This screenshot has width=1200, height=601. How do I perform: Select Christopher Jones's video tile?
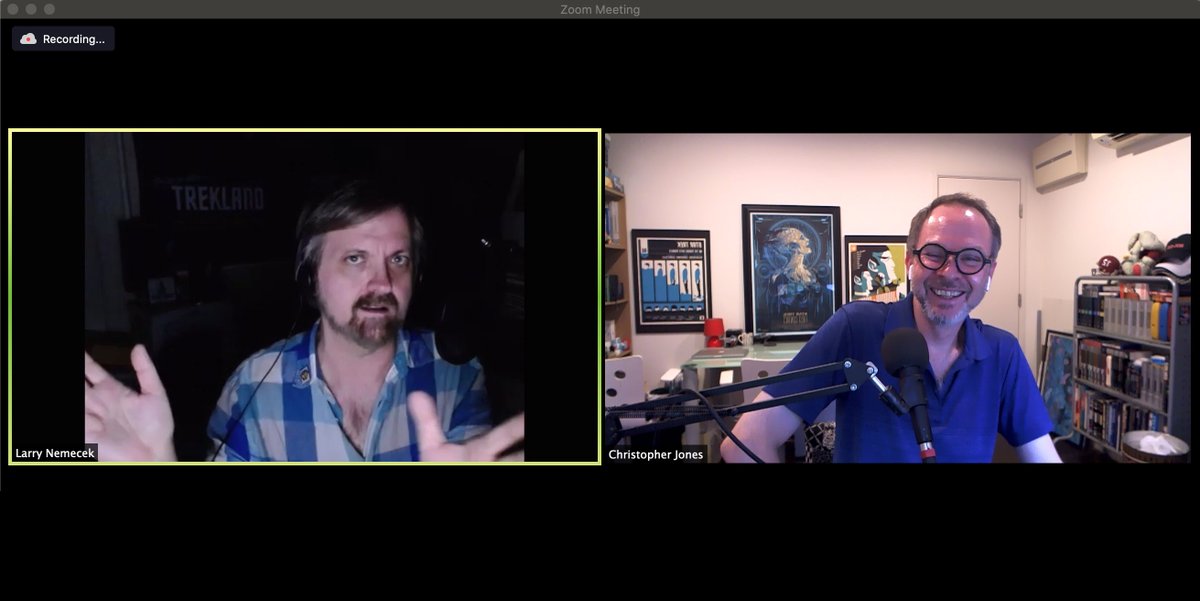point(897,297)
